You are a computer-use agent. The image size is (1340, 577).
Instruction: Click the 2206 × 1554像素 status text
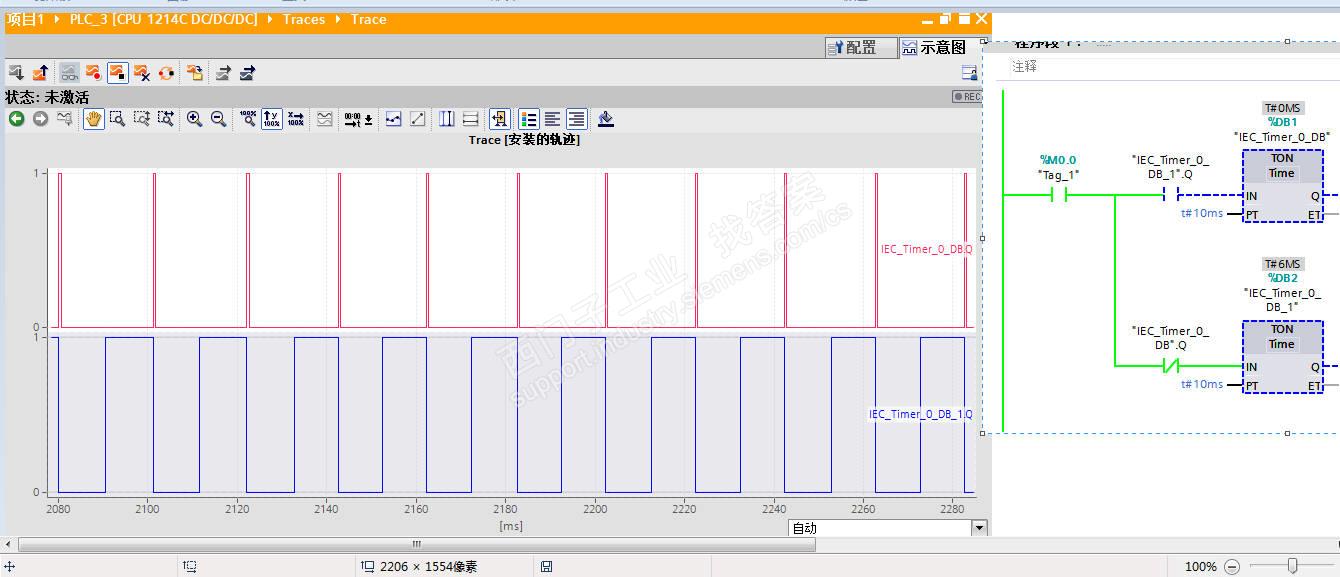pyautogui.click(x=428, y=566)
